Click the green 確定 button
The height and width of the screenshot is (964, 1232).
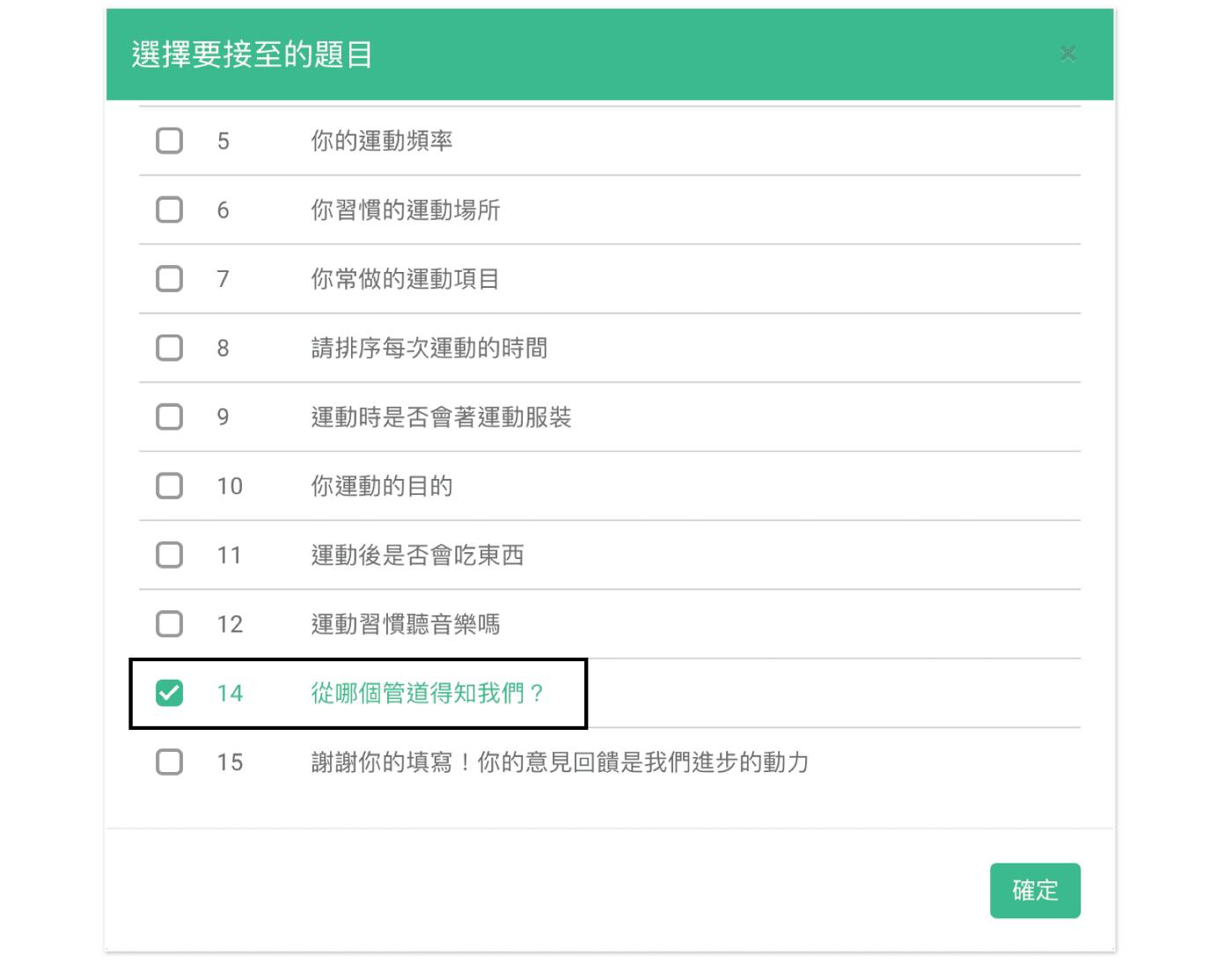coord(1035,890)
